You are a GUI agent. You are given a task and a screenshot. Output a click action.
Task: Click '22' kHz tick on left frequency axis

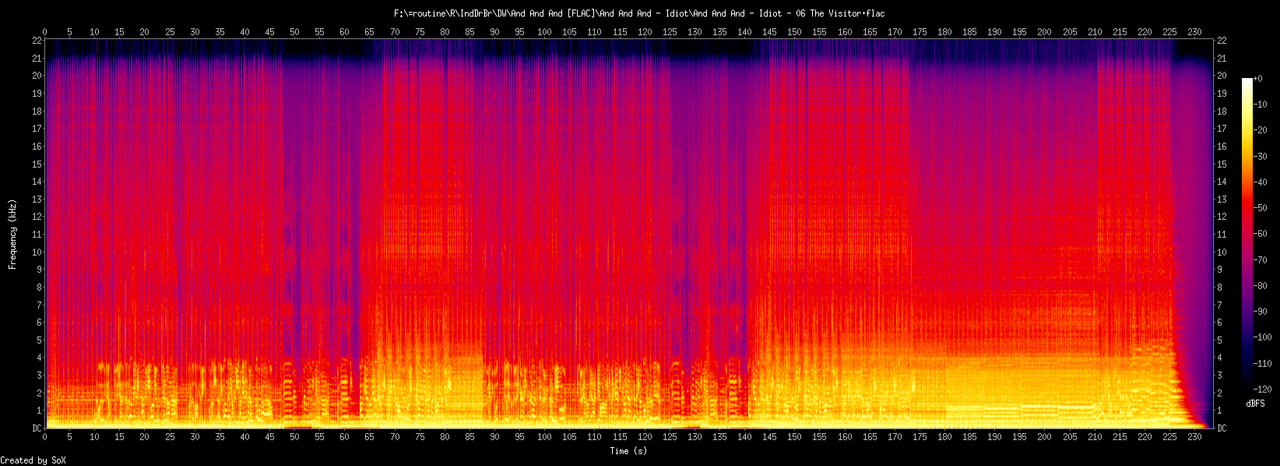click(35, 40)
